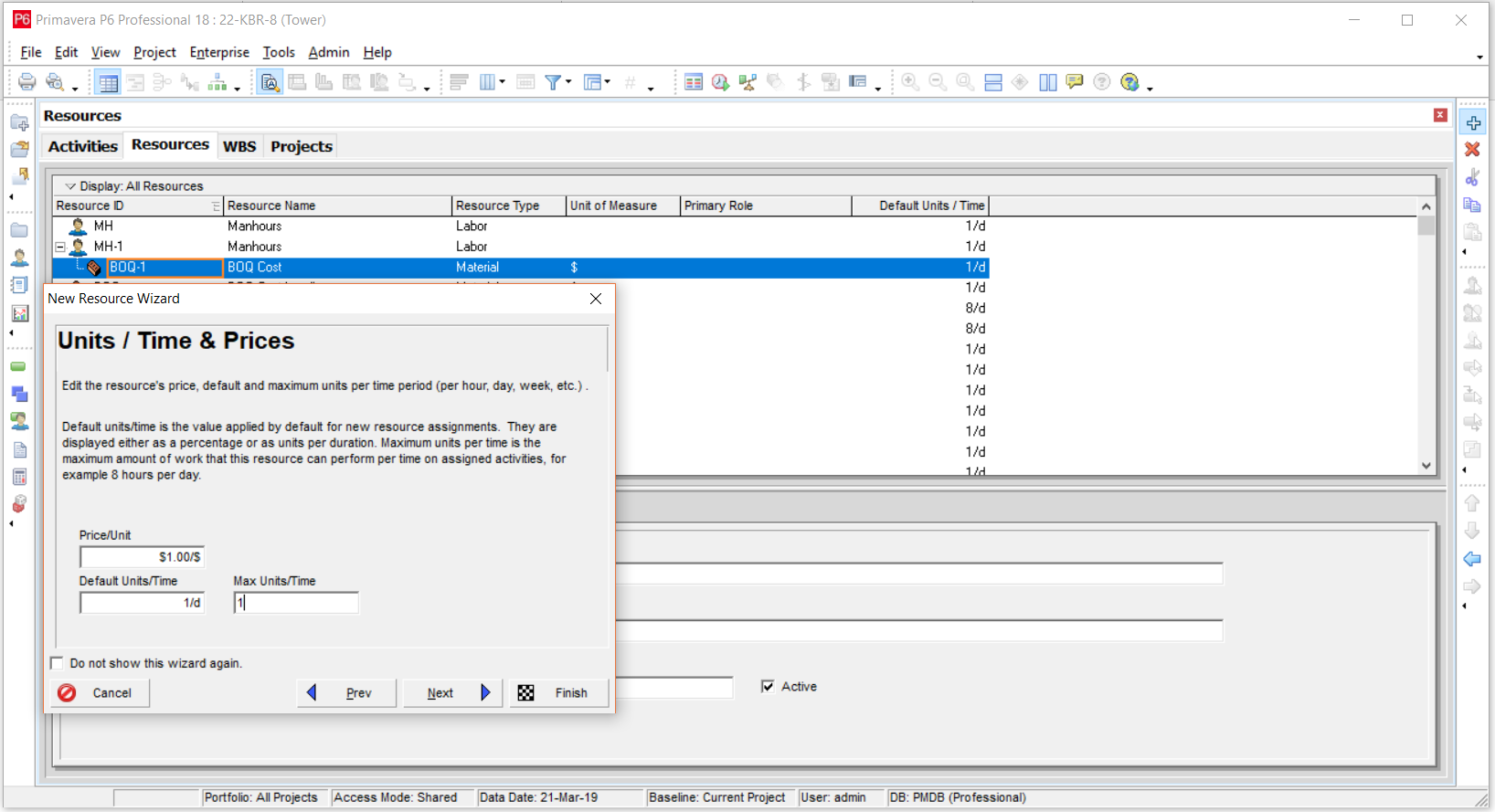Toggle the Active checkbox
The width and height of the screenshot is (1495, 812).
(x=768, y=686)
